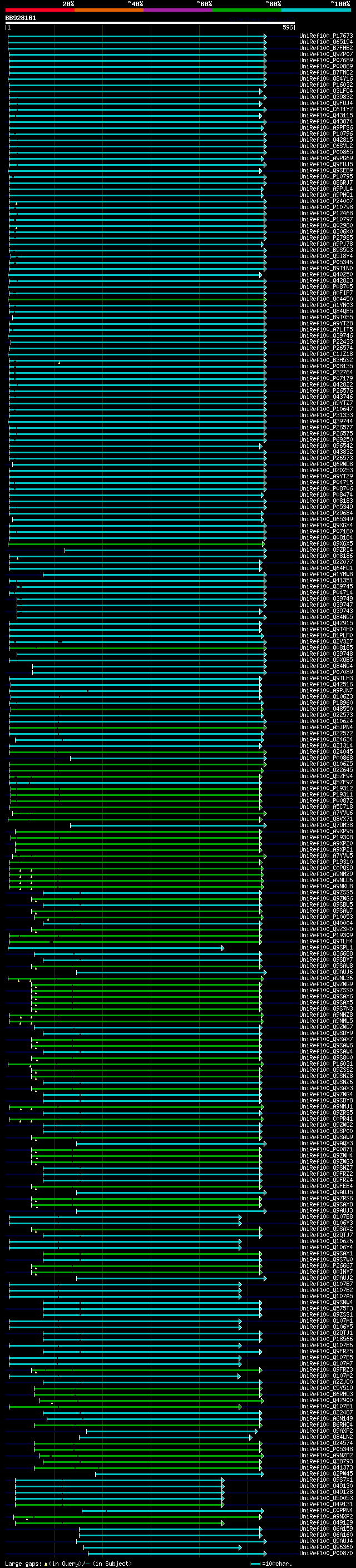Select label UniRef100_Q84NG4
This screenshot has height=1568, width=356.
pos(326,666)
